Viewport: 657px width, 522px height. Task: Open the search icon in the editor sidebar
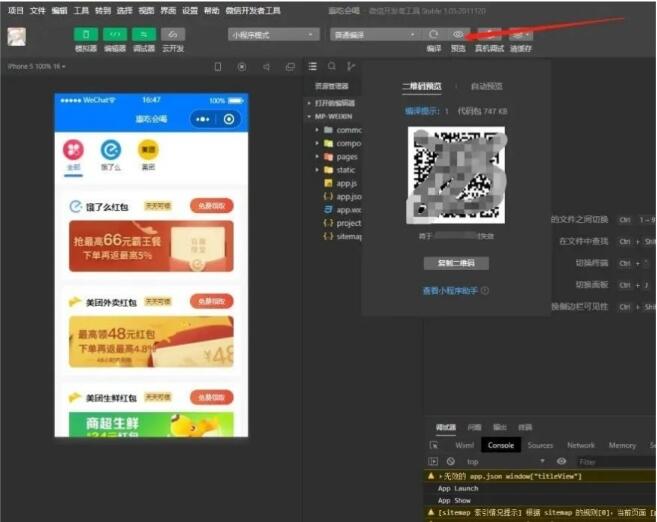pyautogui.click(x=332, y=66)
